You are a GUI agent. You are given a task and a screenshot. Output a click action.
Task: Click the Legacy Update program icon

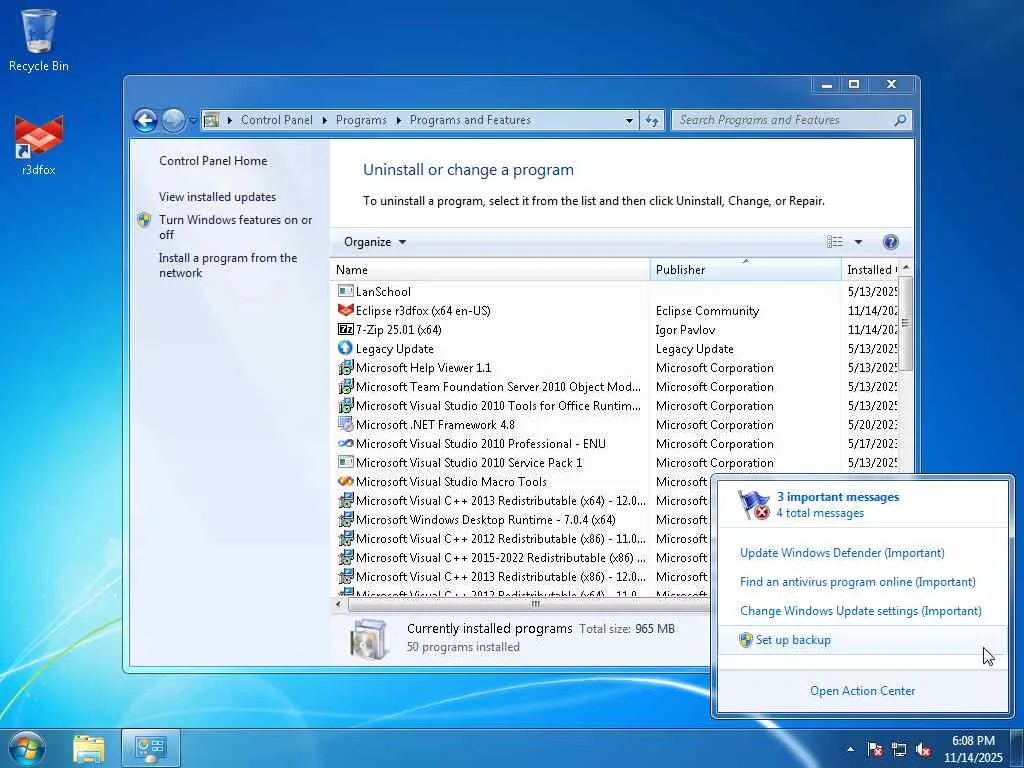(345, 348)
